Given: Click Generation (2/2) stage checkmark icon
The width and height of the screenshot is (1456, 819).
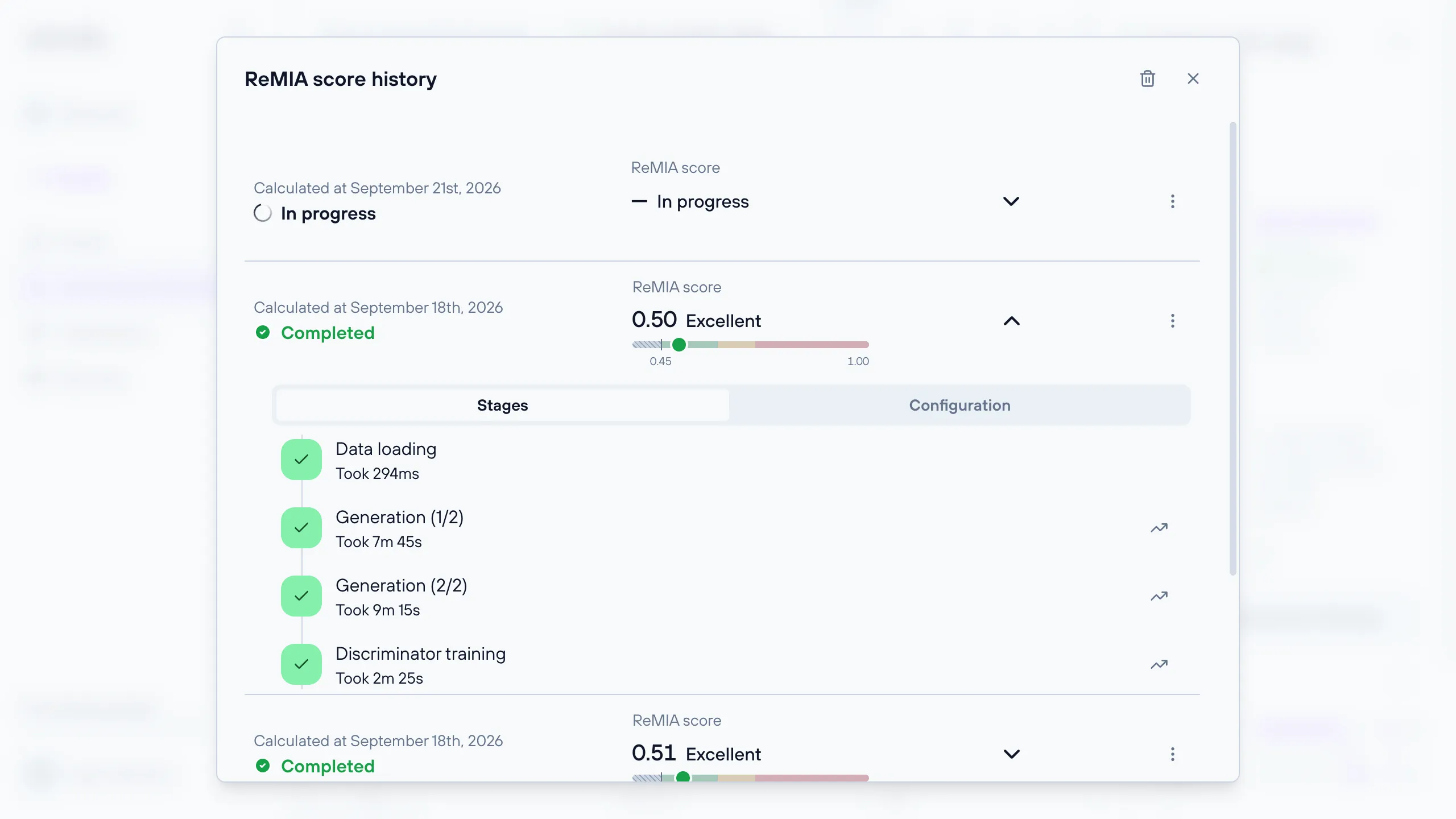Looking at the screenshot, I should pos(301,596).
